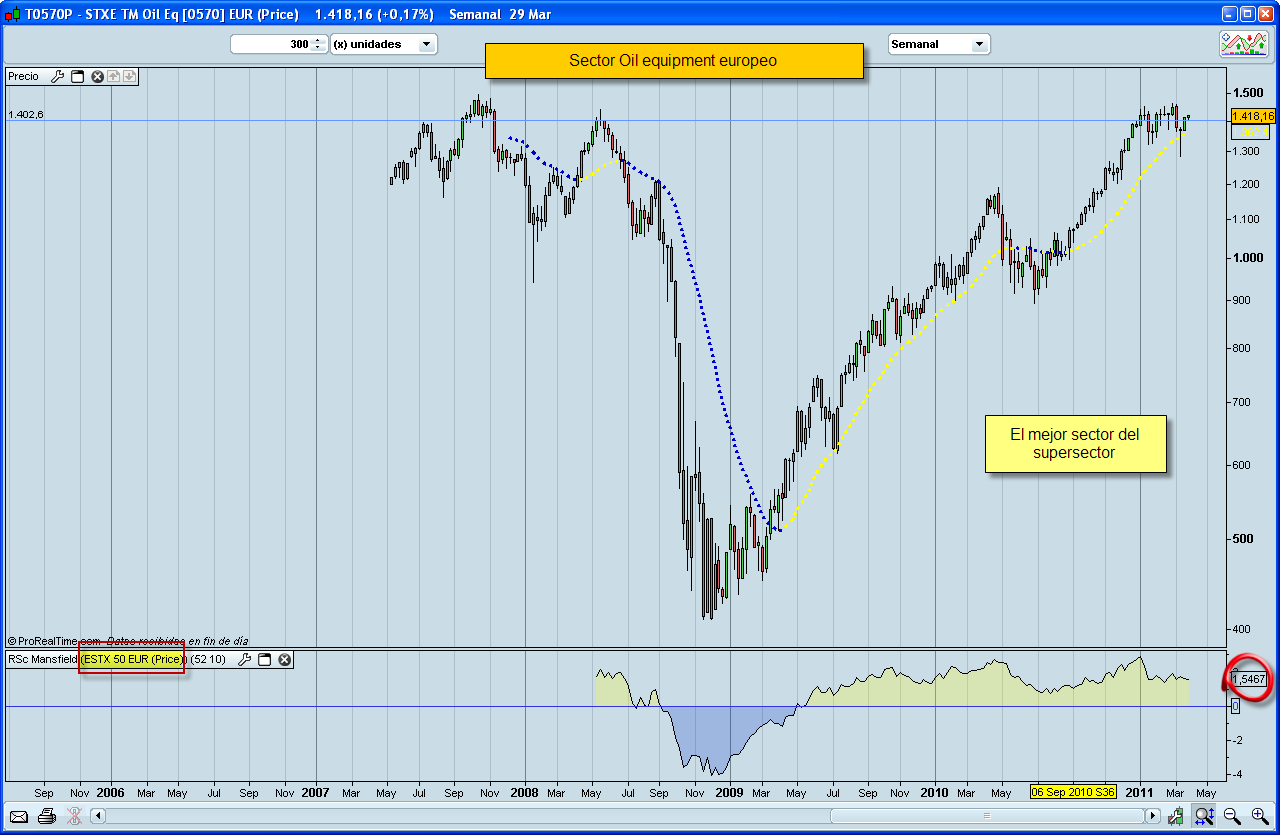This screenshot has width=1280, height=835.
Task: Print the chart using printer icon
Action: point(46,816)
